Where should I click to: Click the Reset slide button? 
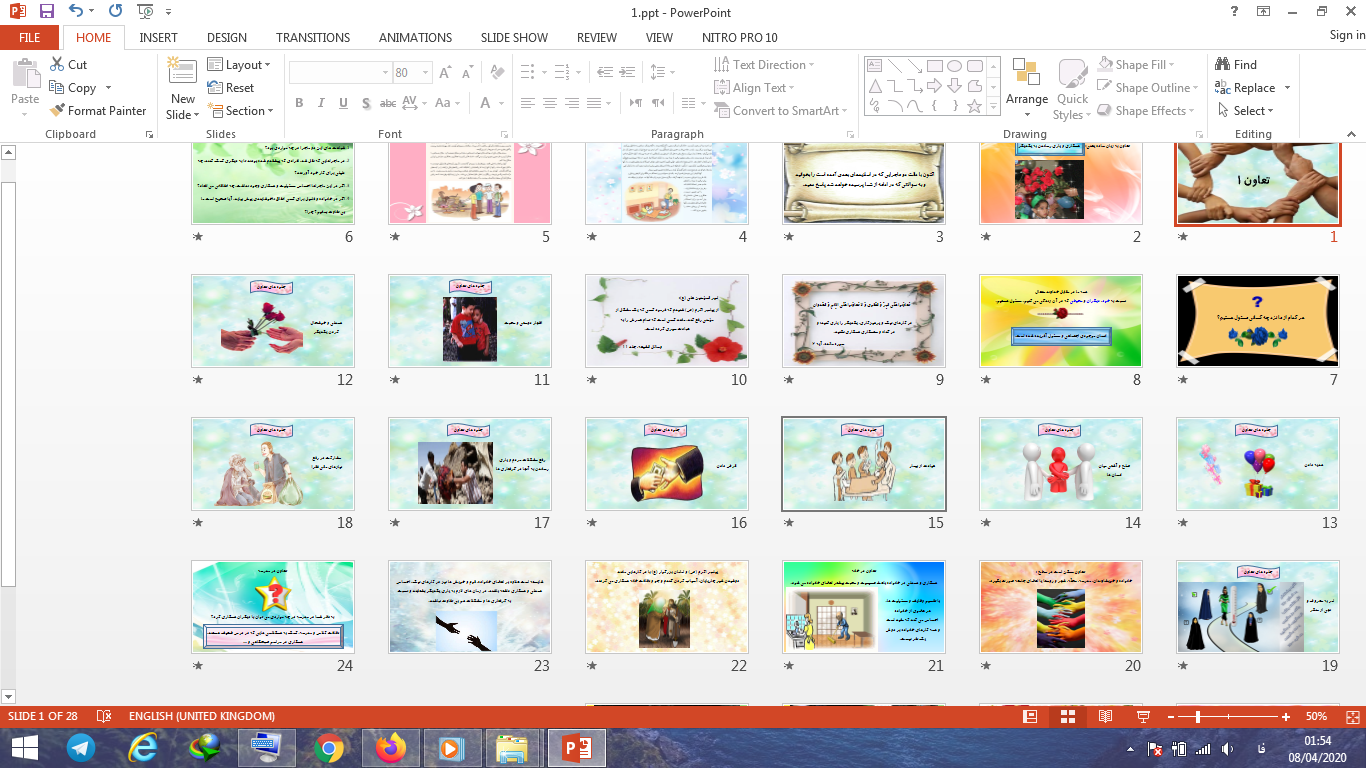(x=232, y=88)
